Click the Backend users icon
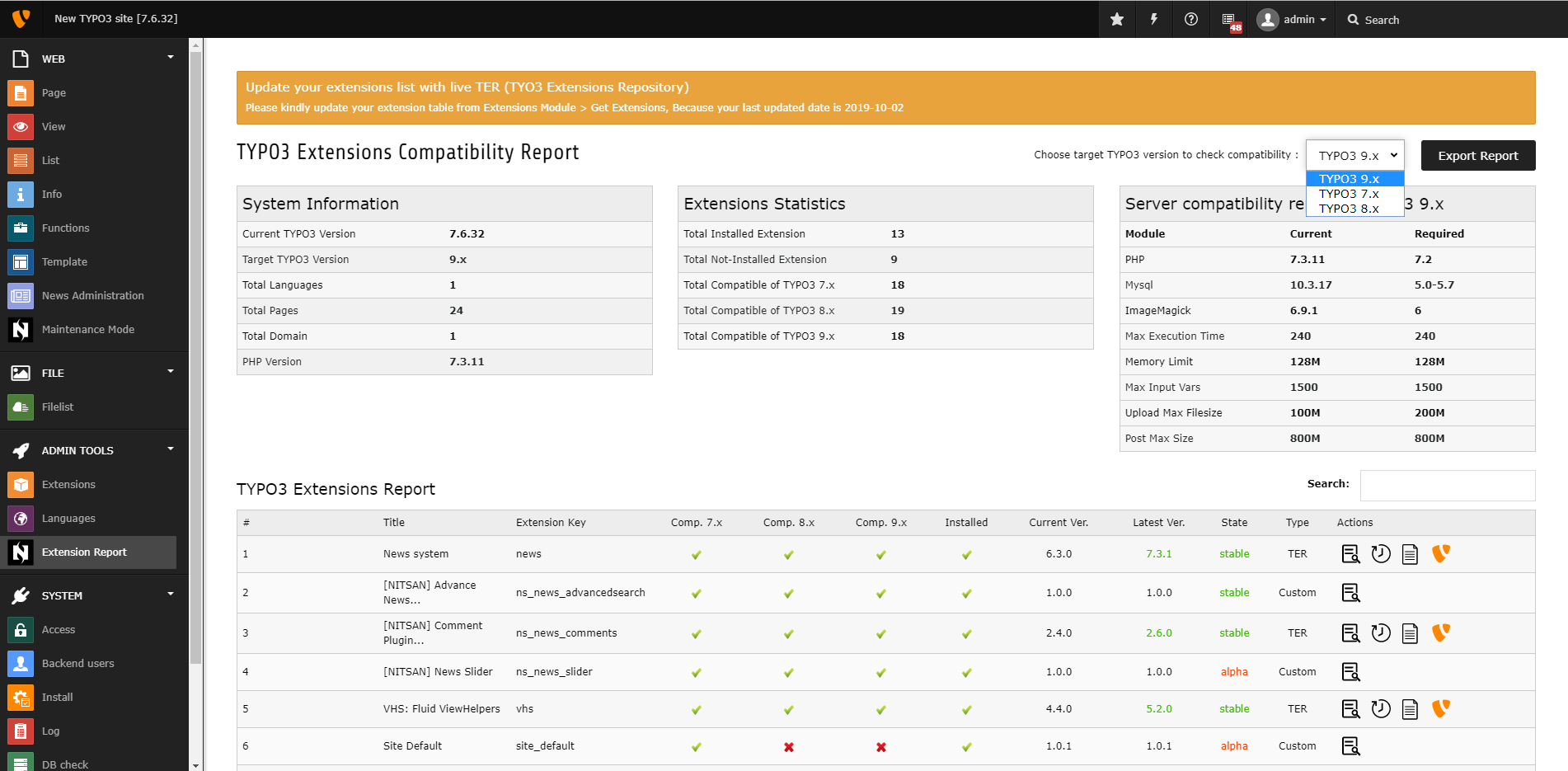1568x771 pixels. click(x=21, y=664)
